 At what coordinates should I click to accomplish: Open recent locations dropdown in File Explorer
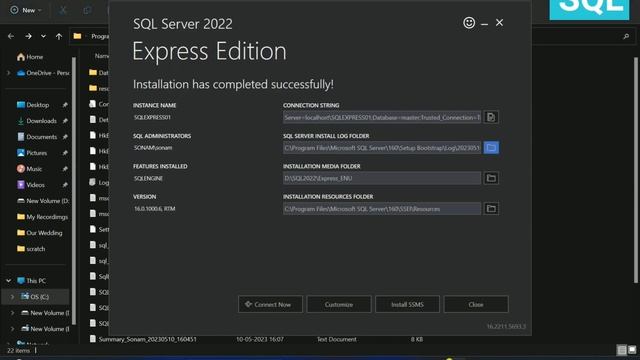pyautogui.click(x=43, y=36)
